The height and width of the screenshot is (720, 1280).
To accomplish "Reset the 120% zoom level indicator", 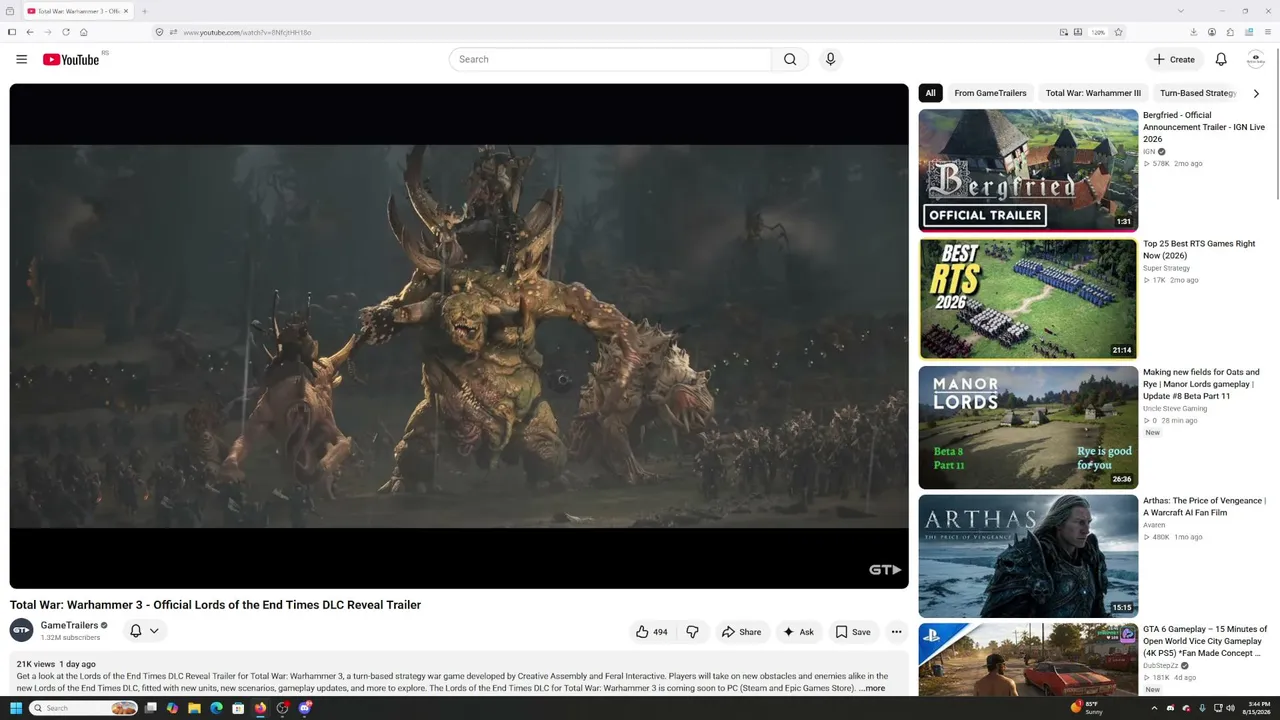I will [1098, 32].
